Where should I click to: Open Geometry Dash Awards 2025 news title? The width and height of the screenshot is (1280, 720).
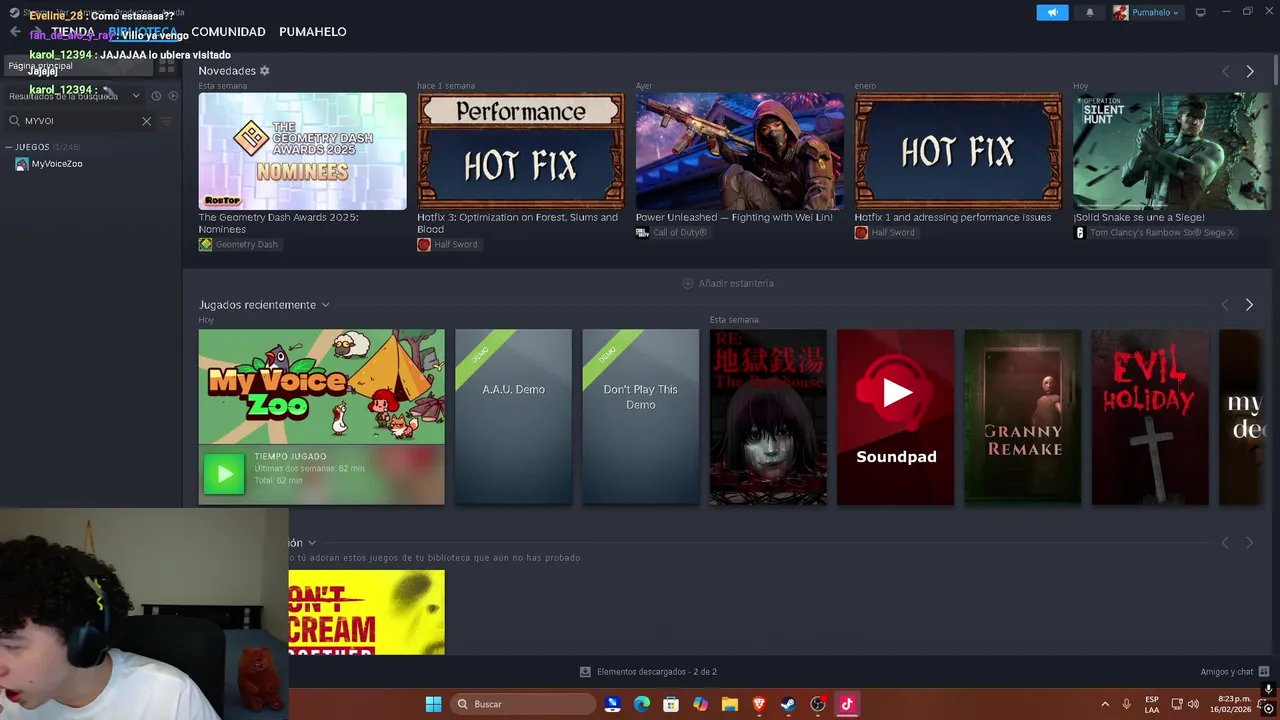pos(278,223)
